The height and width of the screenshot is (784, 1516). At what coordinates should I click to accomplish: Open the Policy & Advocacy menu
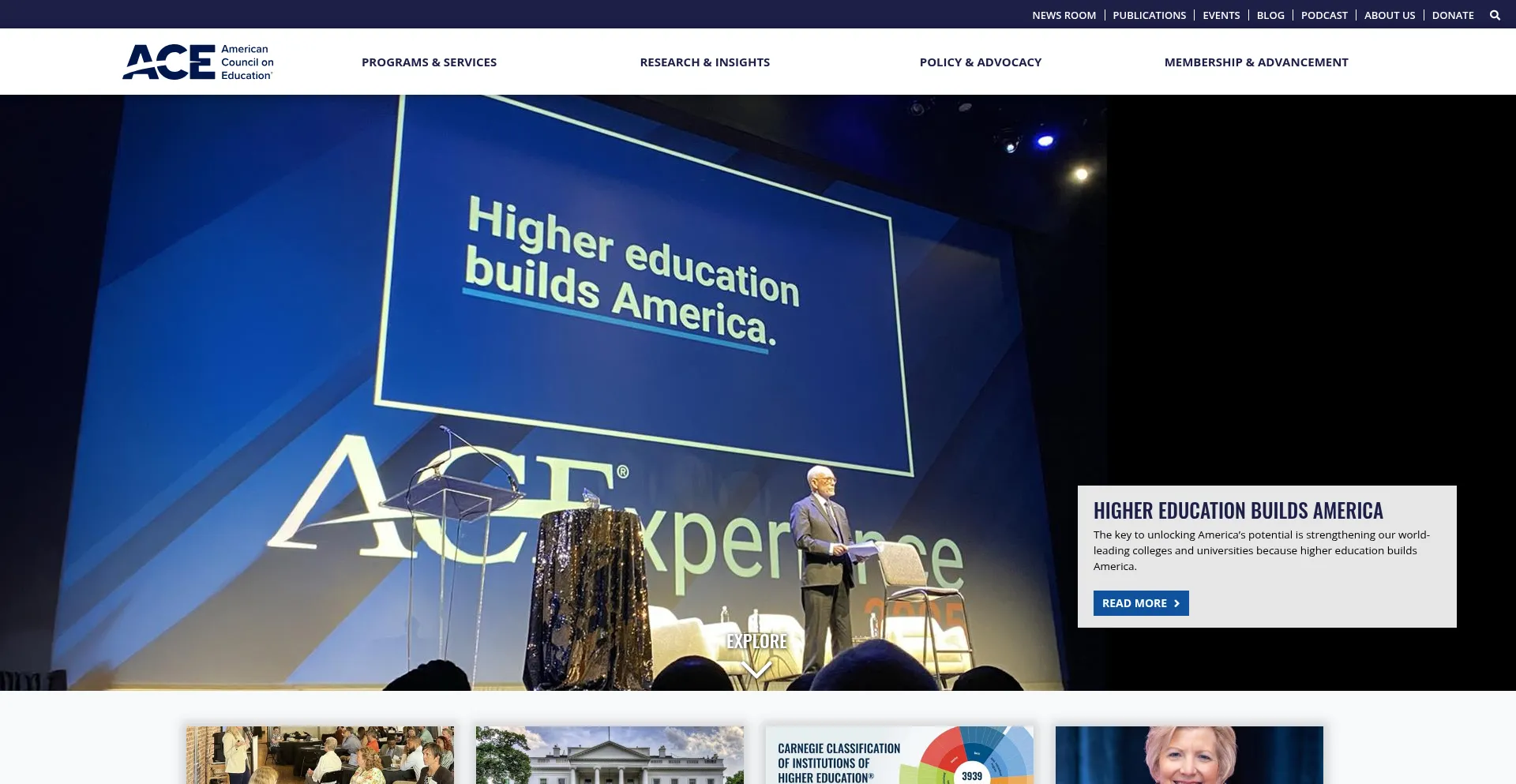[x=980, y=62]
